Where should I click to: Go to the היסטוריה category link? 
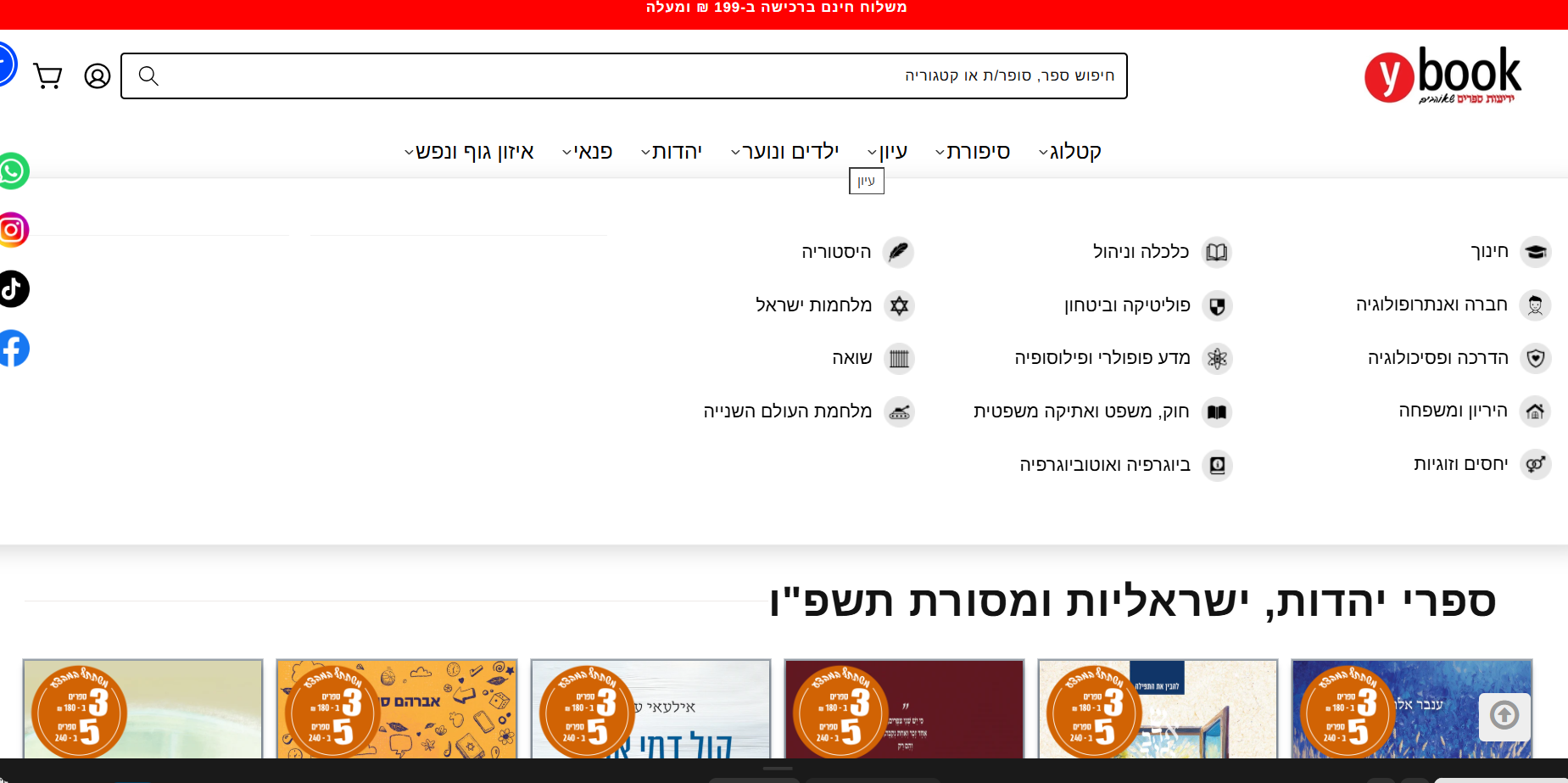(836, 252)
